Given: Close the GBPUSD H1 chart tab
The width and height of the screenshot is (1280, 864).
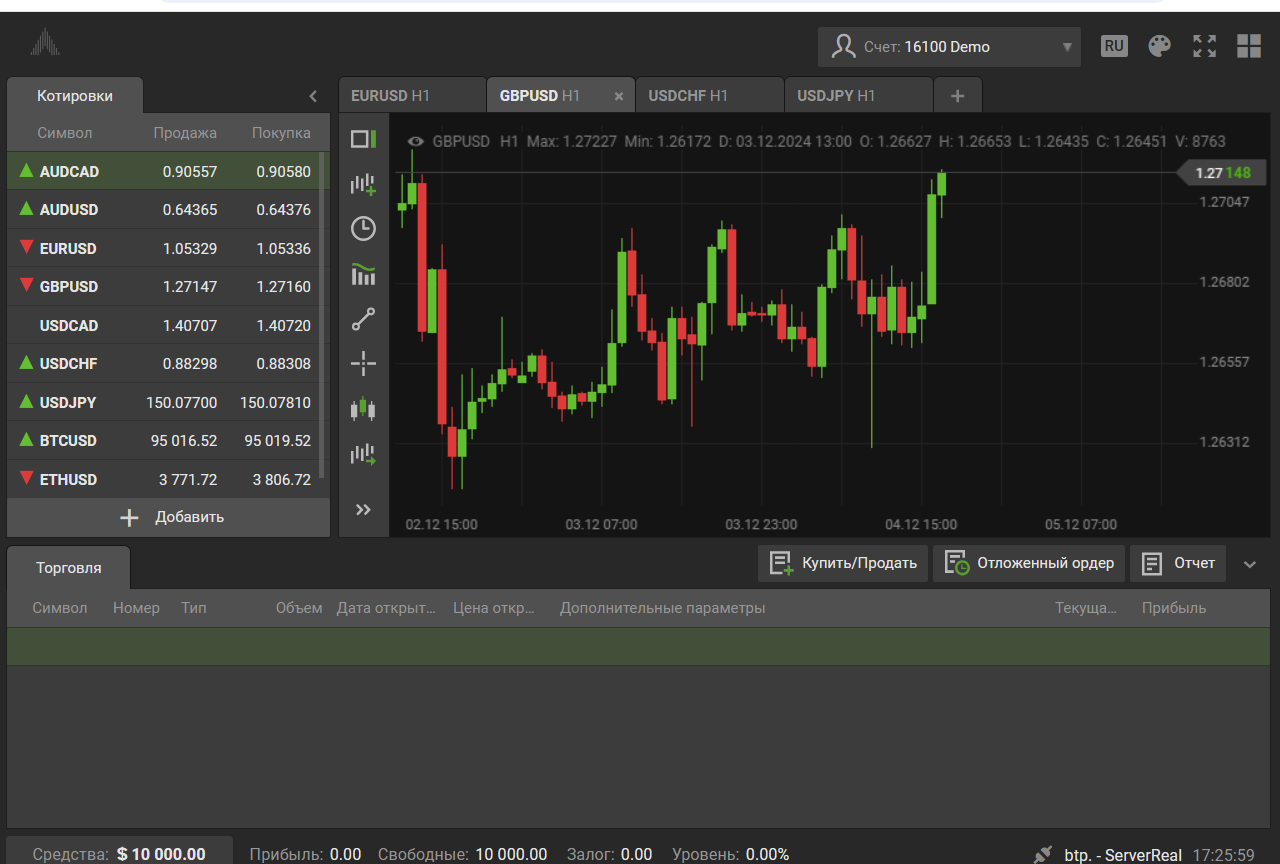Looking at the screenshot, I should click(x=618, y=96).
